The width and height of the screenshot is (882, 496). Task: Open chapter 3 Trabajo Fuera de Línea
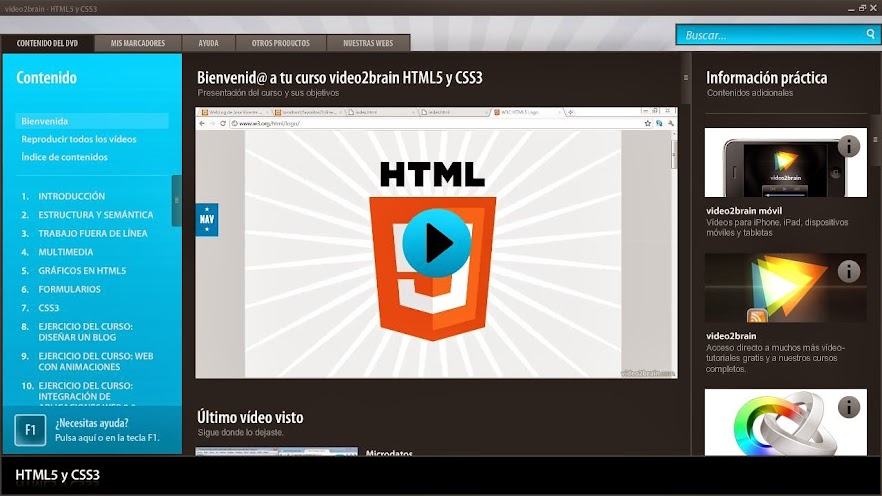click(x=84, y=233)
